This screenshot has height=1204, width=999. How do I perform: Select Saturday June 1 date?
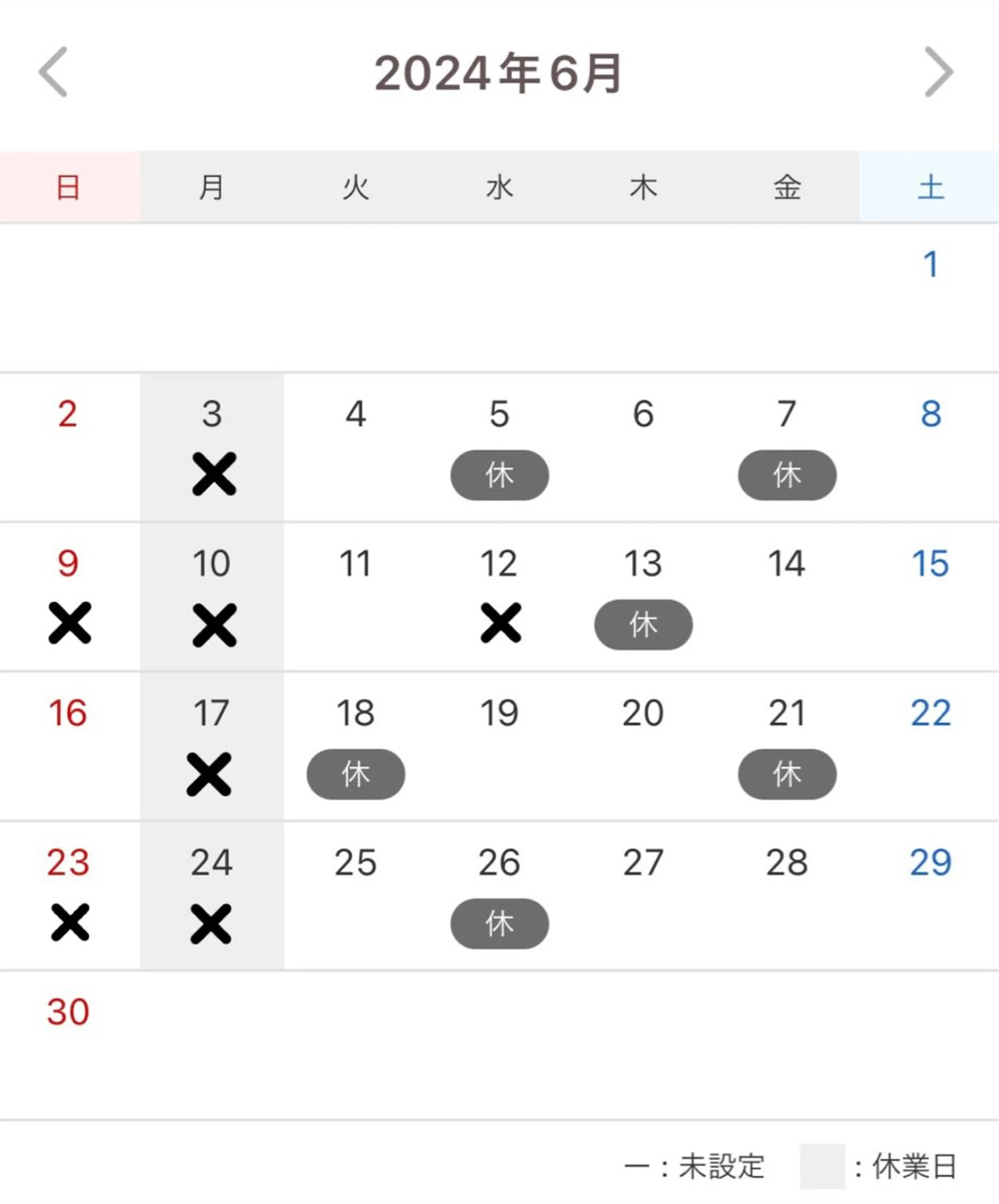click(x=931, y=264)
